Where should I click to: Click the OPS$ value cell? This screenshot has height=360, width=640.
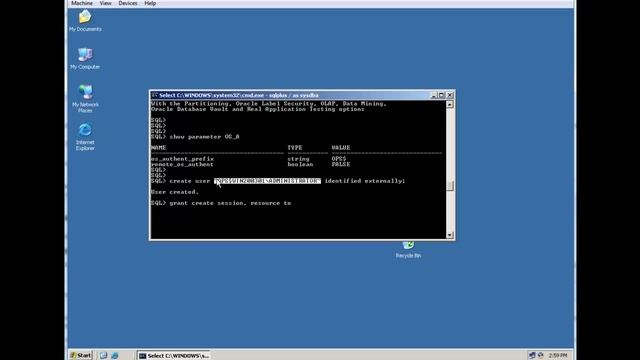click(x=339, y=159)
